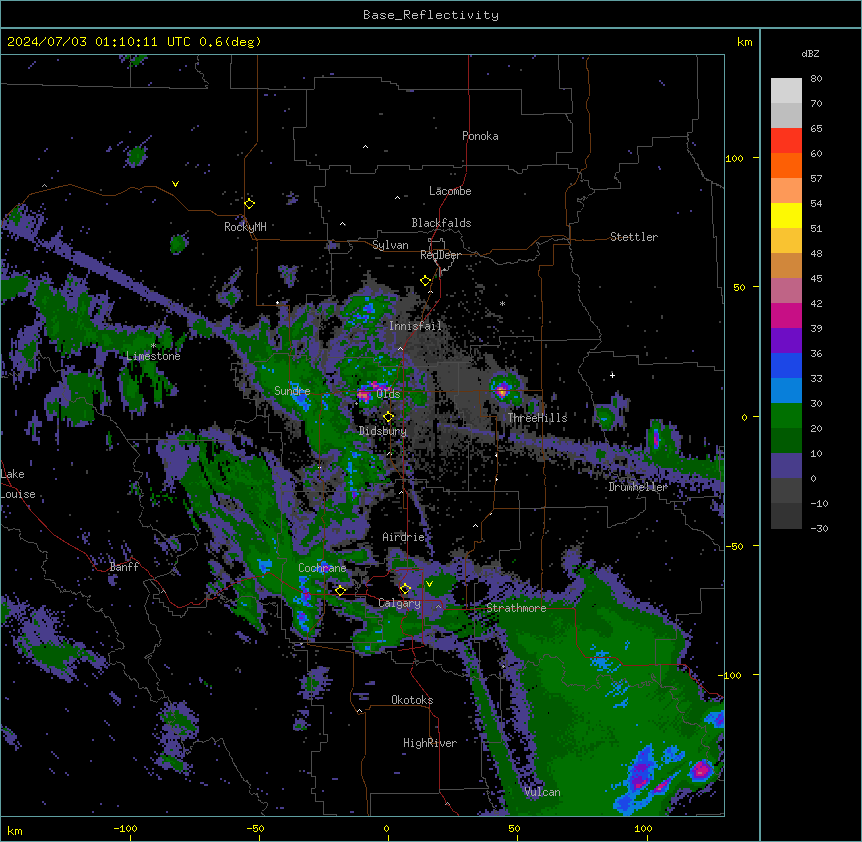
Task: Click the 51 dBZ yellow legend swatch
Action: 786,215
